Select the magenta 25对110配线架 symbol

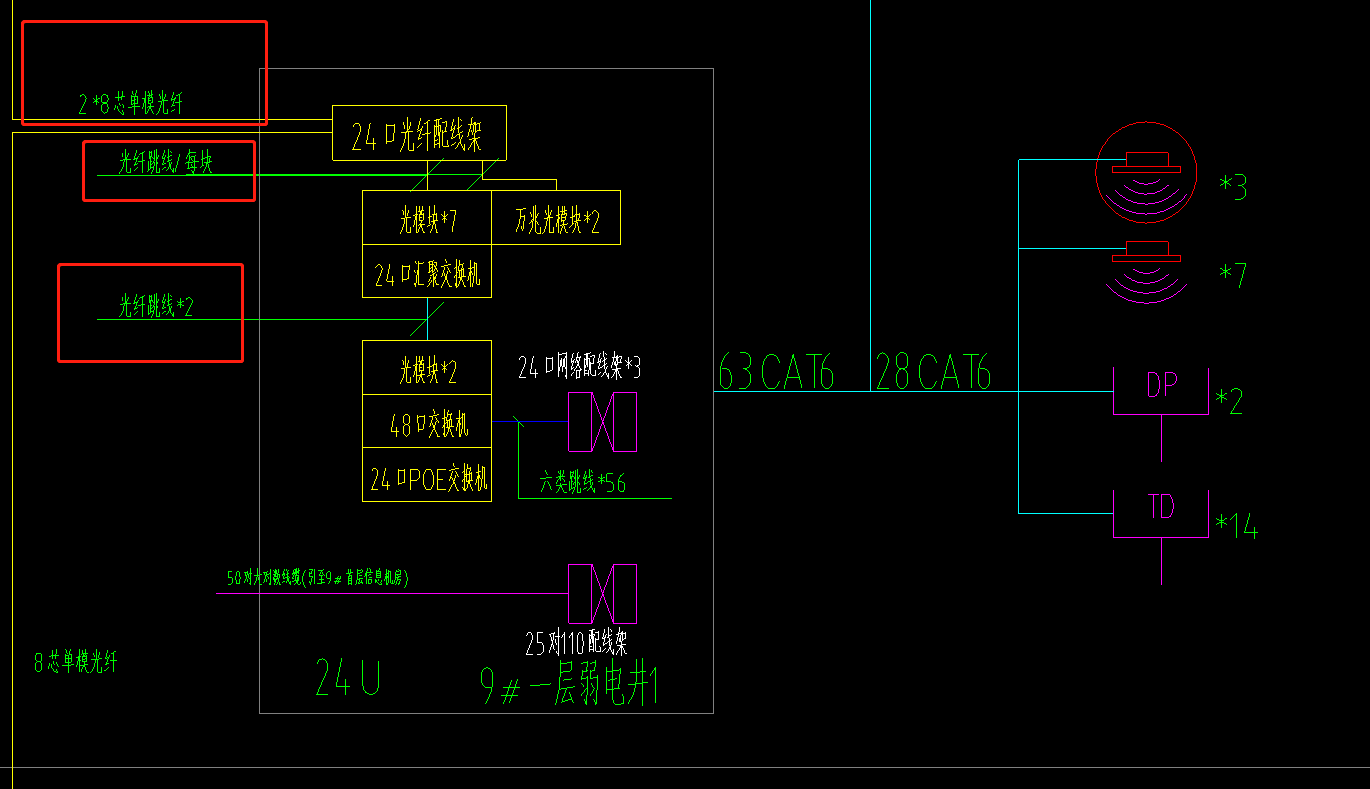tap(603, 593)
